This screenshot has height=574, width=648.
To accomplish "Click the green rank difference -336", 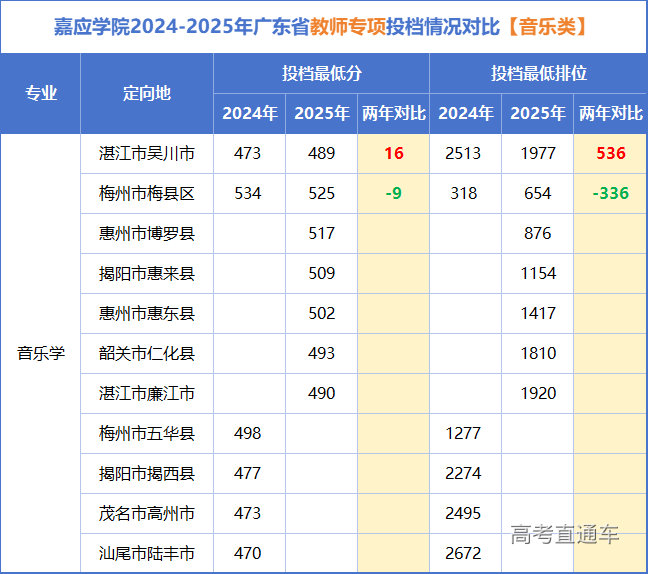I will [x=610, y=194].
